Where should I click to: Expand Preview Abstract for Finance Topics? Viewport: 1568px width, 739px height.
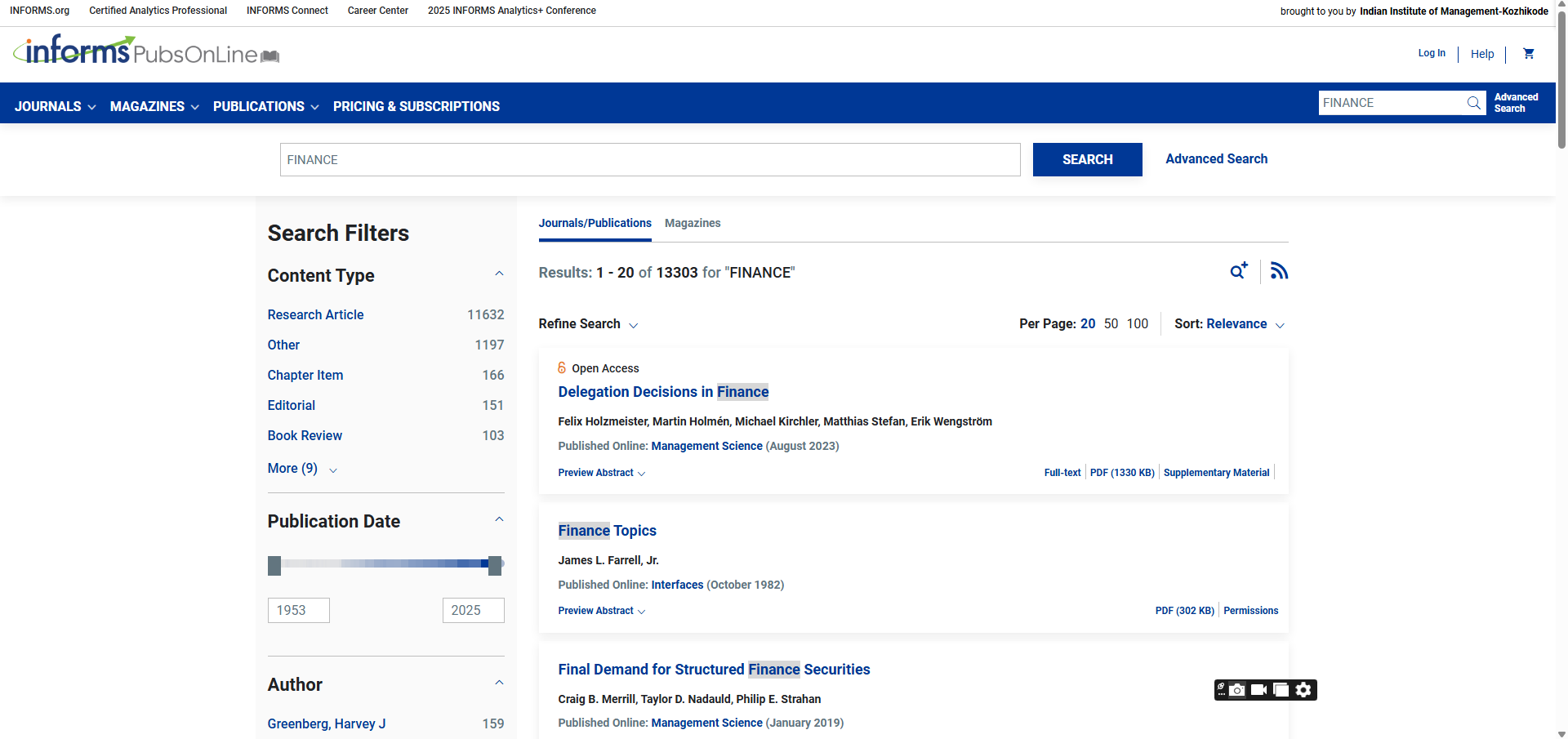pyautogui.click(x=601, y=611)
